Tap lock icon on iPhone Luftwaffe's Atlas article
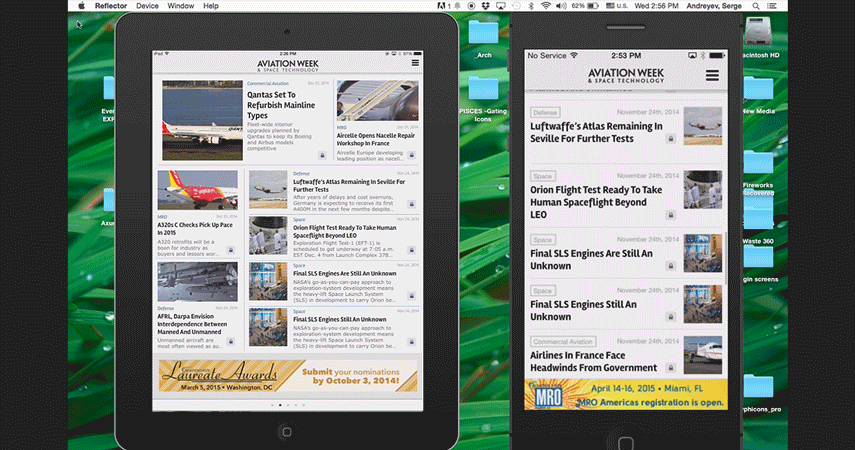Screen dimensions: 855x450 tap(671, 139)
